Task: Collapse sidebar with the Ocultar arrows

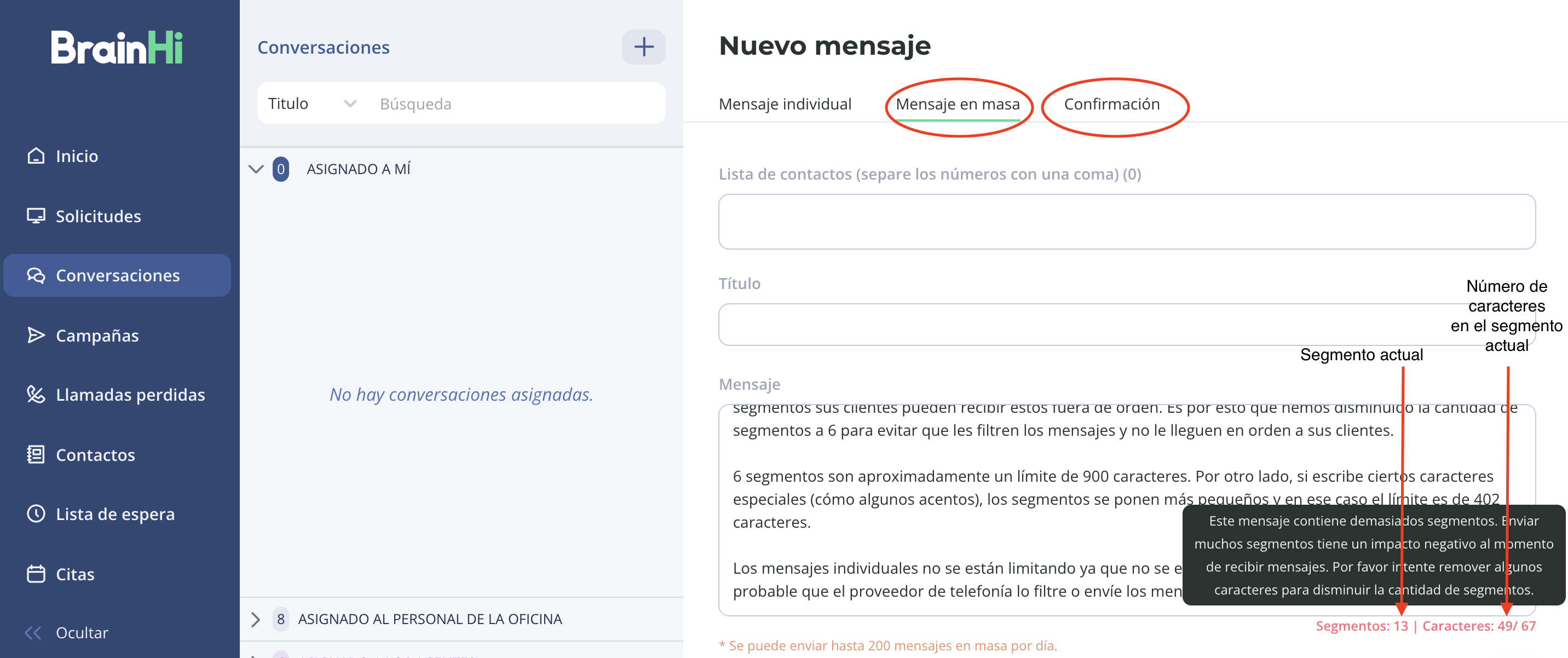Action: pos(33,632)
